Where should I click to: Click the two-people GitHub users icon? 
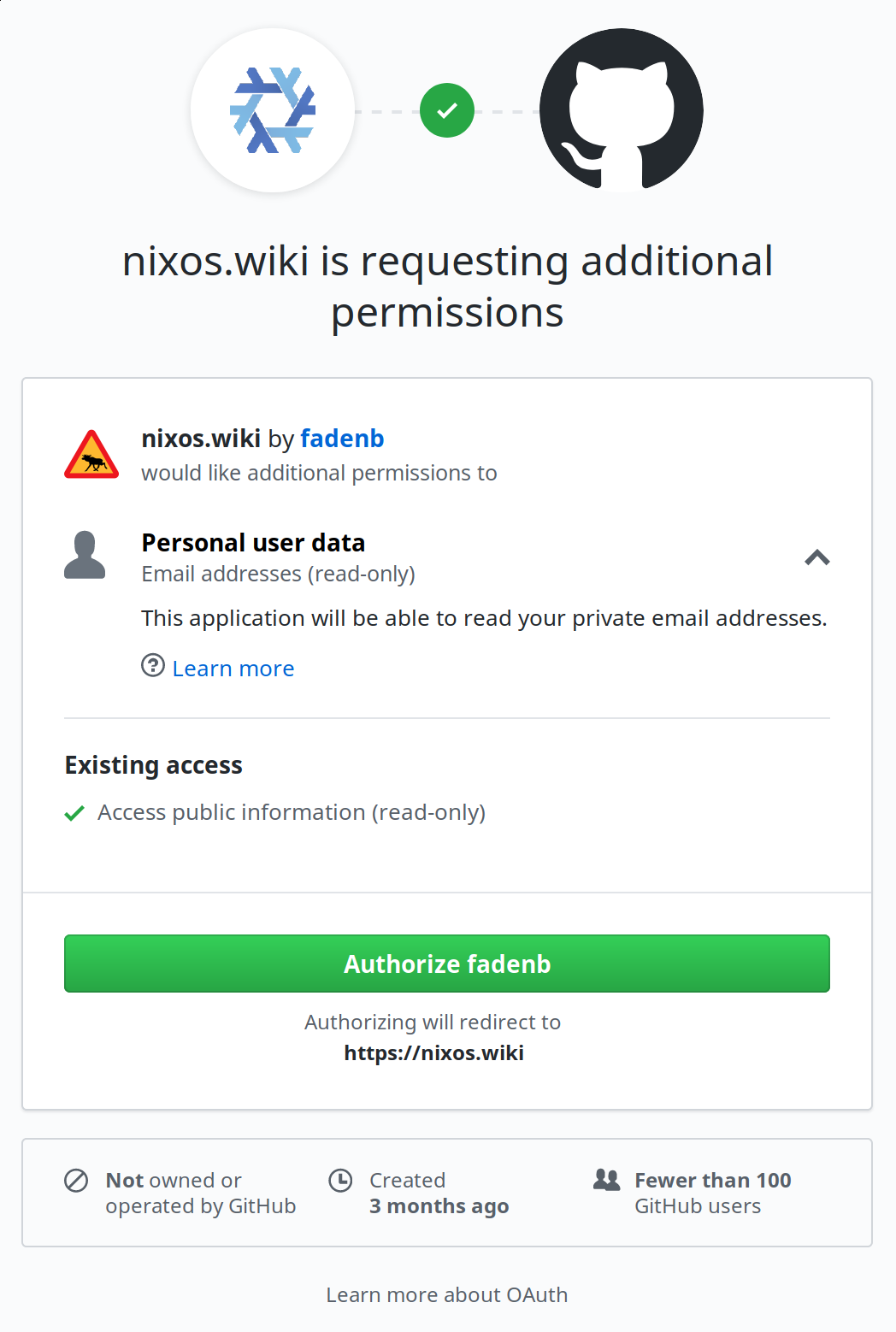(606, 1180)
